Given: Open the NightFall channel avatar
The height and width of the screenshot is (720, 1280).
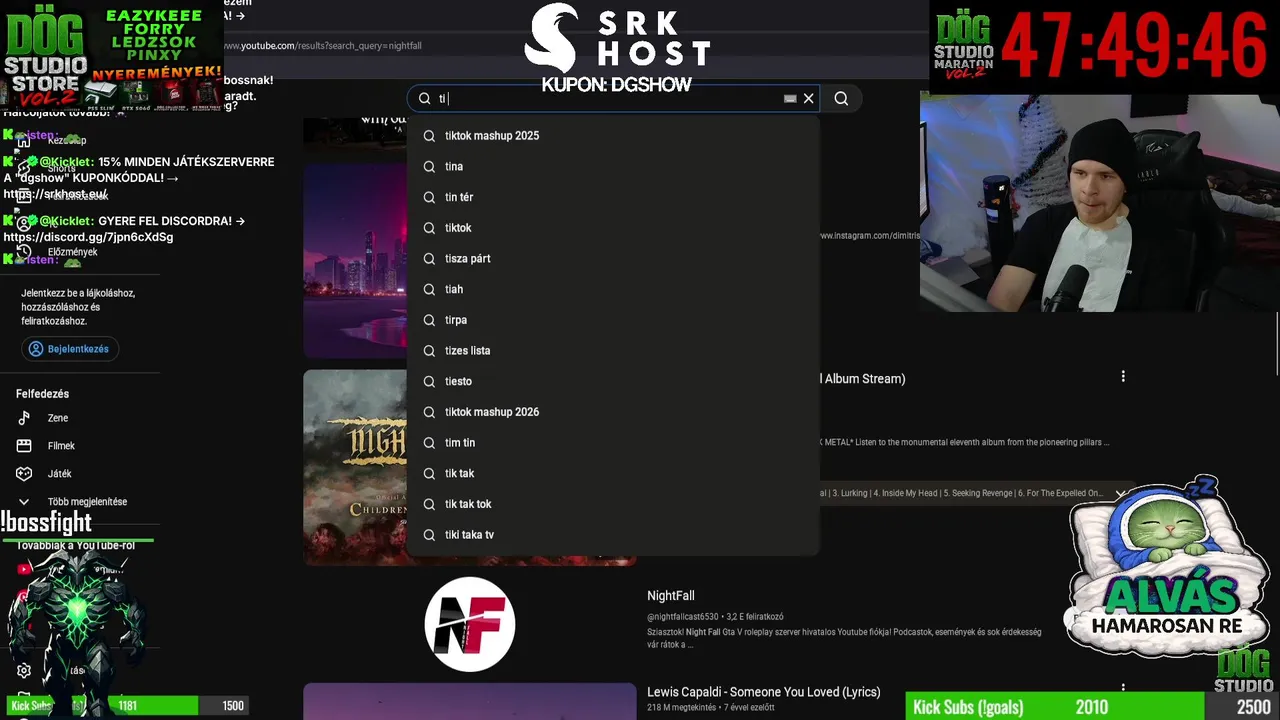Looking at the screenshot, I should (470, 624).
